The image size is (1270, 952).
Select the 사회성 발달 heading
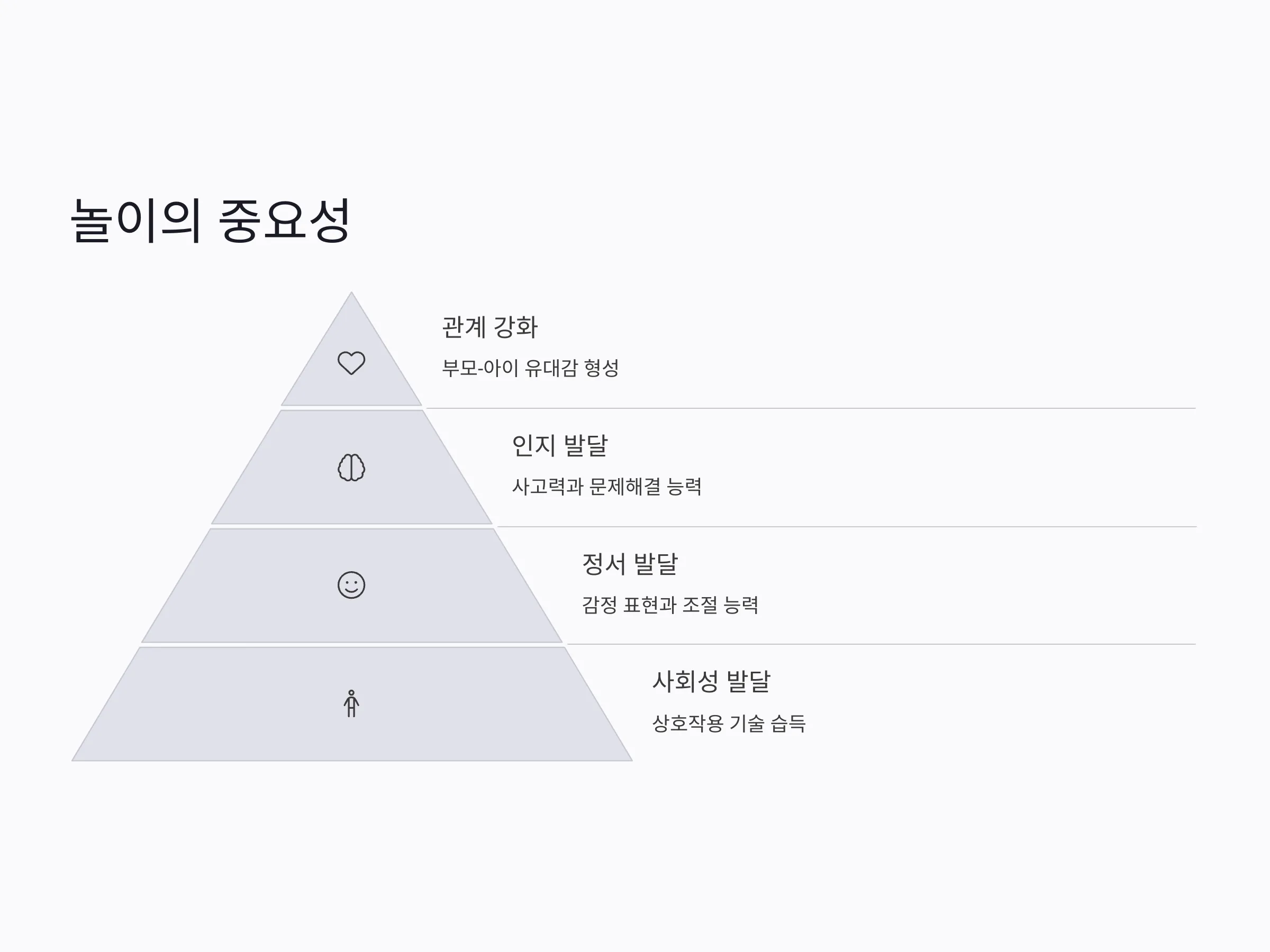[711, 681]
